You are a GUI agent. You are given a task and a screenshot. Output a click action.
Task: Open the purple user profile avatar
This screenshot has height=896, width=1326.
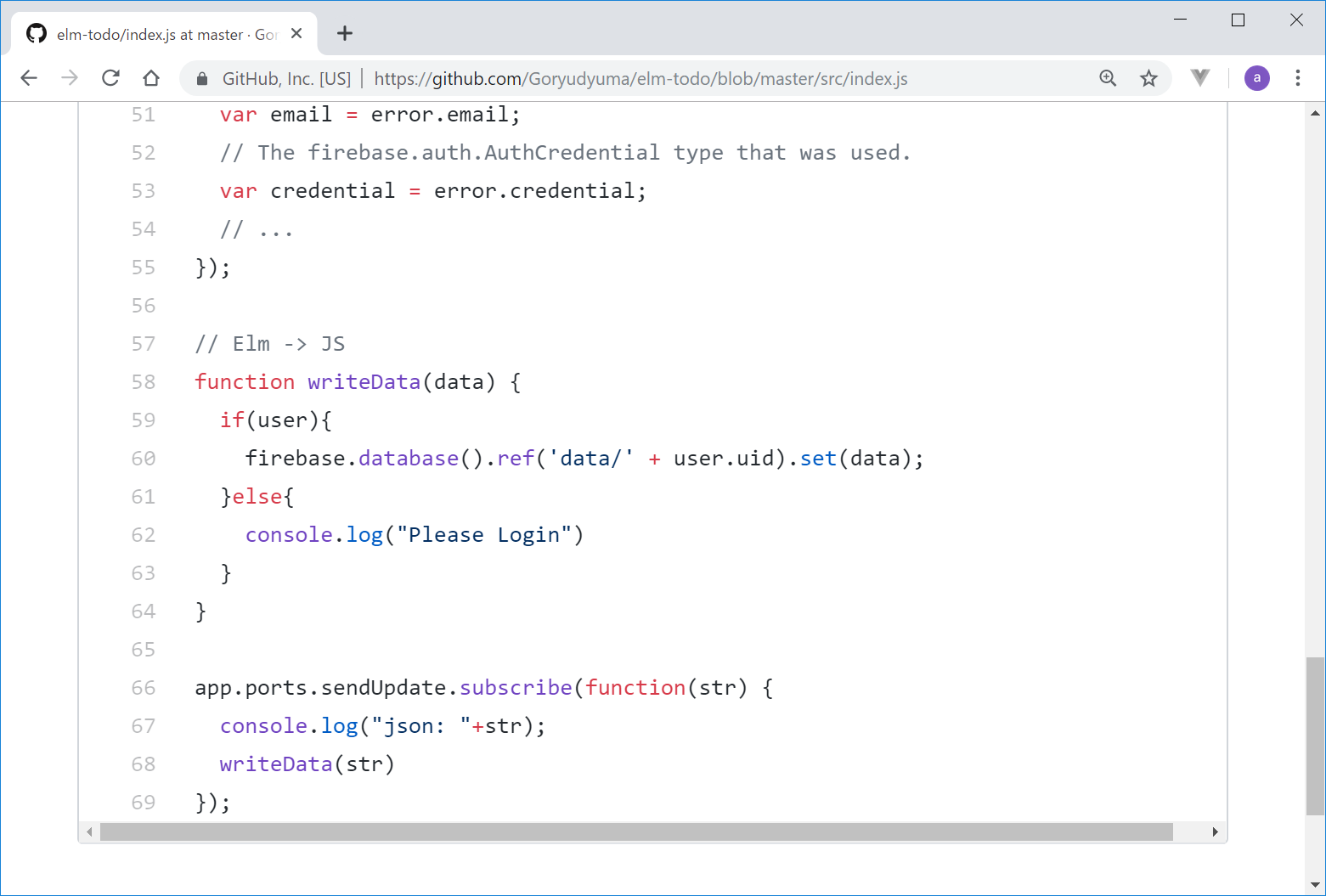(1256, 78)
